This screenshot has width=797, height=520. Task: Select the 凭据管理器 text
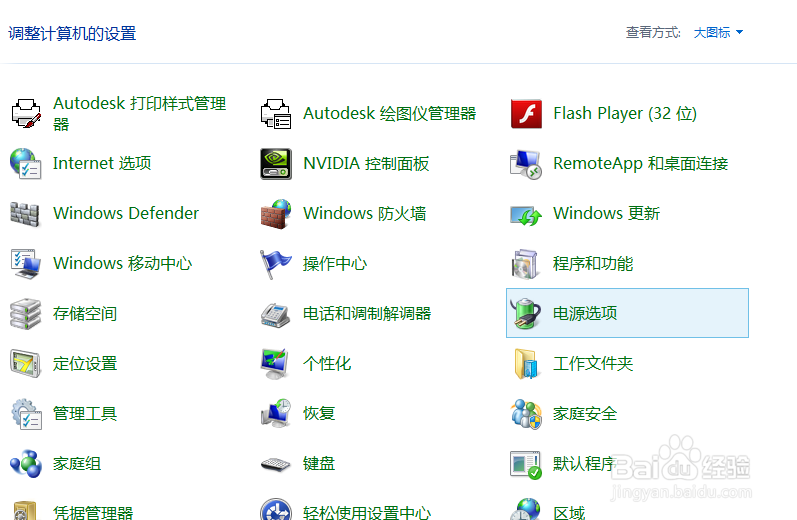point(93,512)
